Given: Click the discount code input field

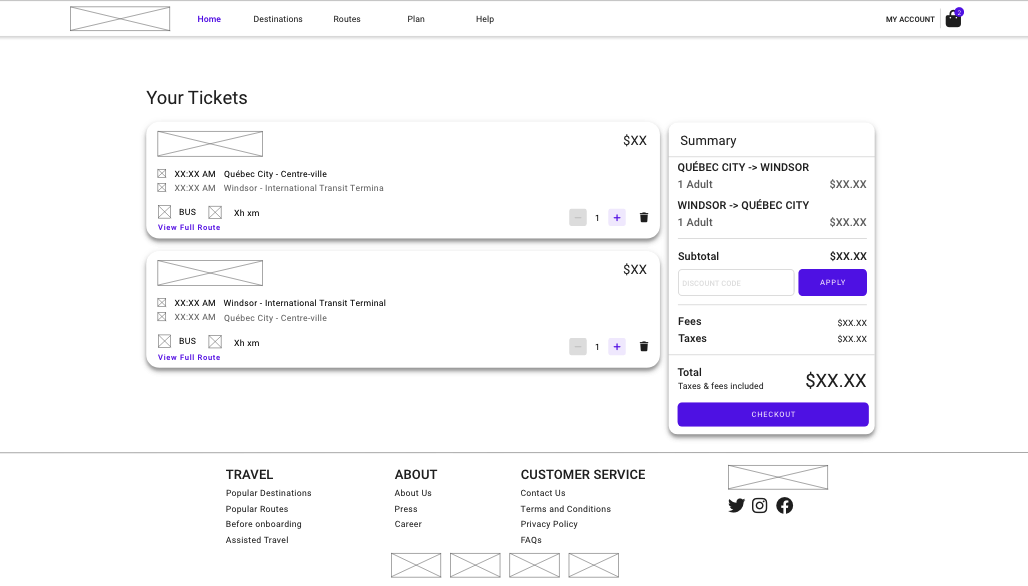Looking at the screenshot, I should 736,283.
